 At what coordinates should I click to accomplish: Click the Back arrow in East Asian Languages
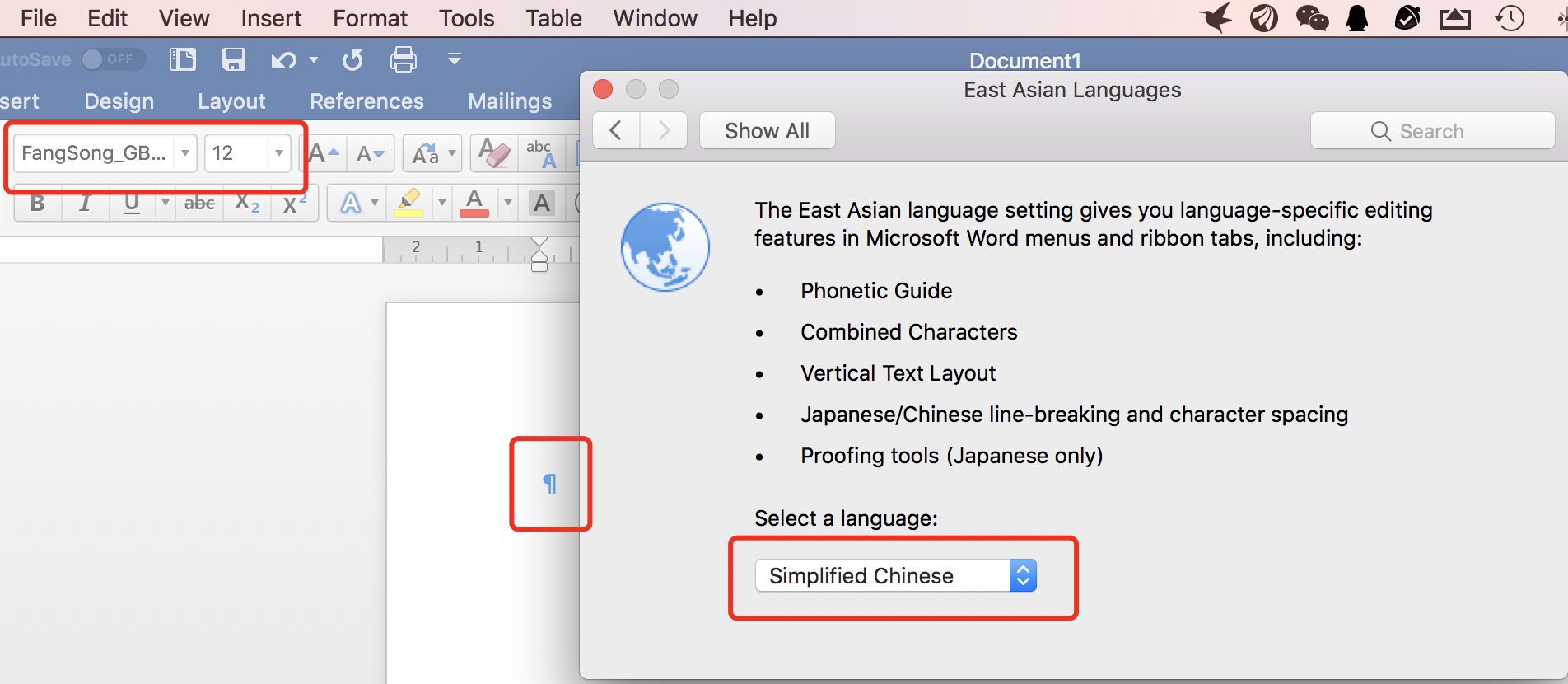[616, 130]
